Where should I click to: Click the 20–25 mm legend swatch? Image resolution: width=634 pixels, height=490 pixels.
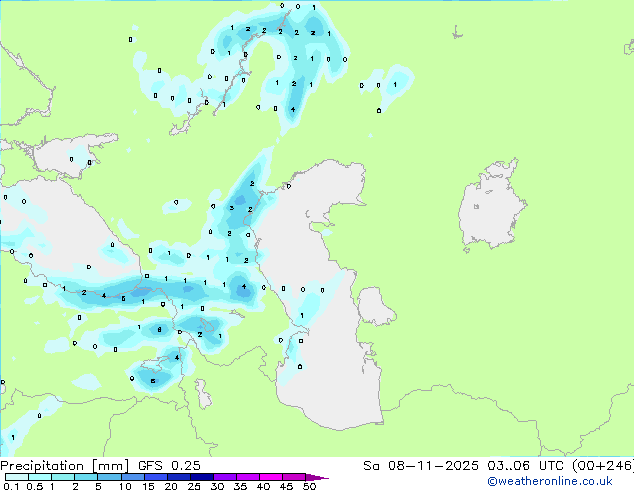(179, 477)
